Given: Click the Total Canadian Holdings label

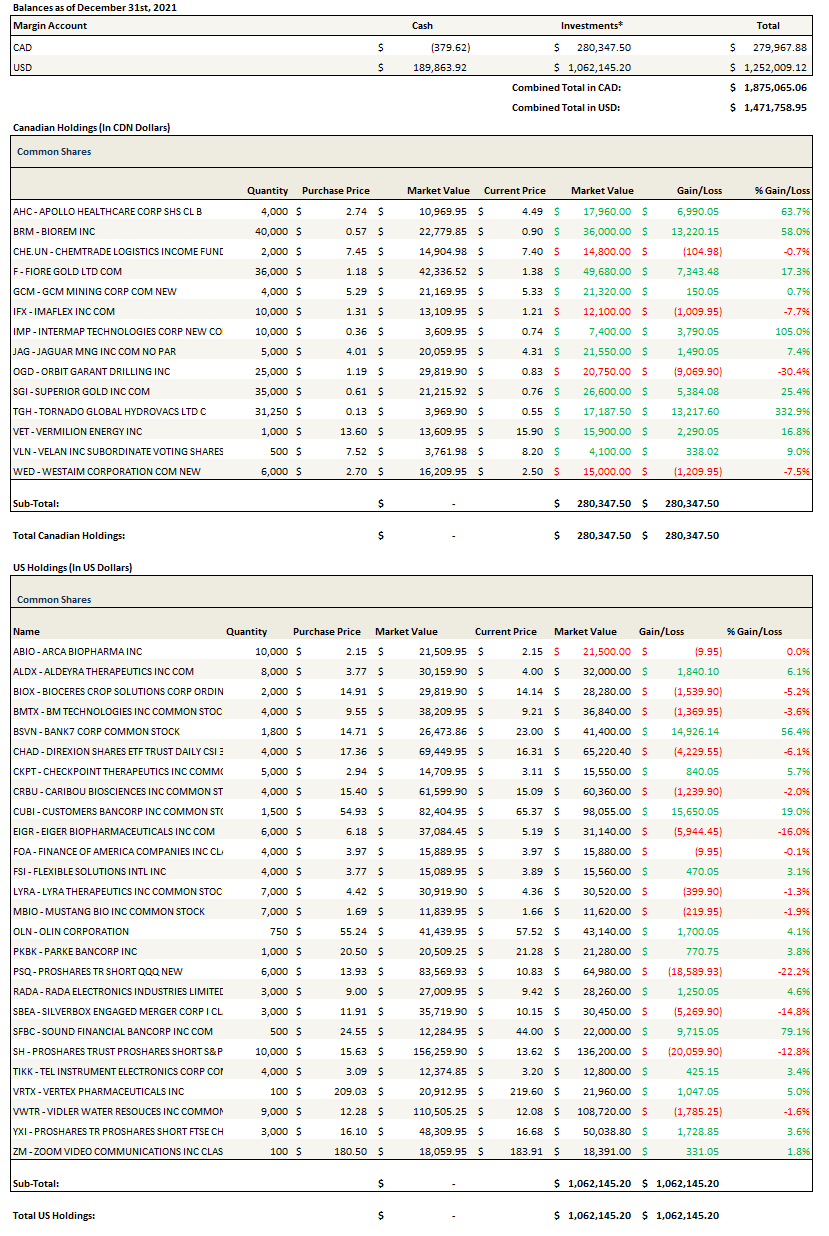Looking at the screenshot, I should [69, 535].
